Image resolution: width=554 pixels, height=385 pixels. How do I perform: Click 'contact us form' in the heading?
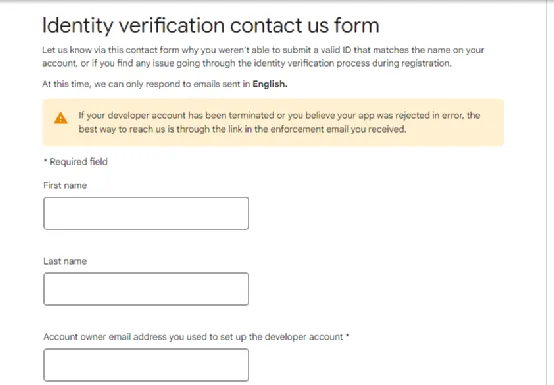pos(305,26)
